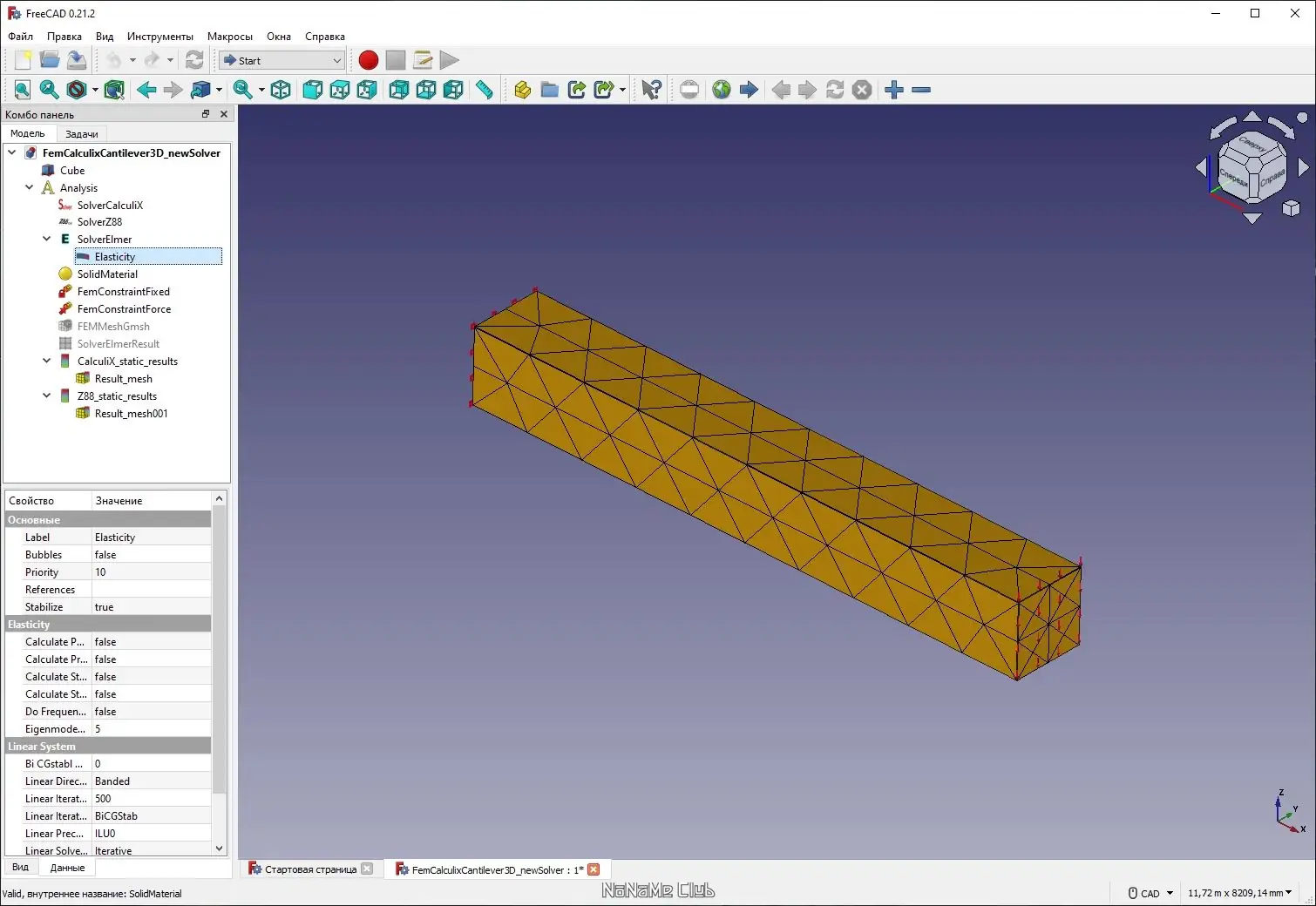The image size is (1316, 906).
Task: Set right view icon
Action: coord(367,90)
